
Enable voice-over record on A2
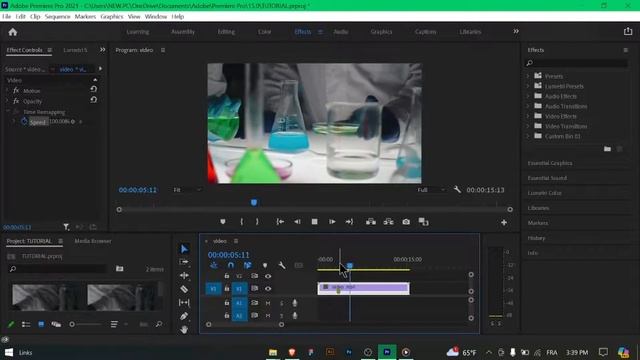(295, 316)
